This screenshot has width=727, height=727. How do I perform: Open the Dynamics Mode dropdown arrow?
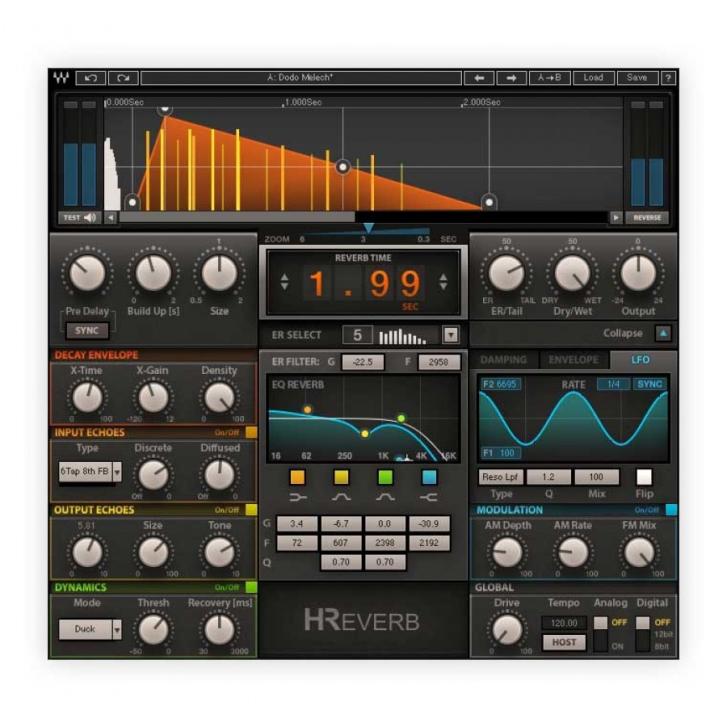117,630
